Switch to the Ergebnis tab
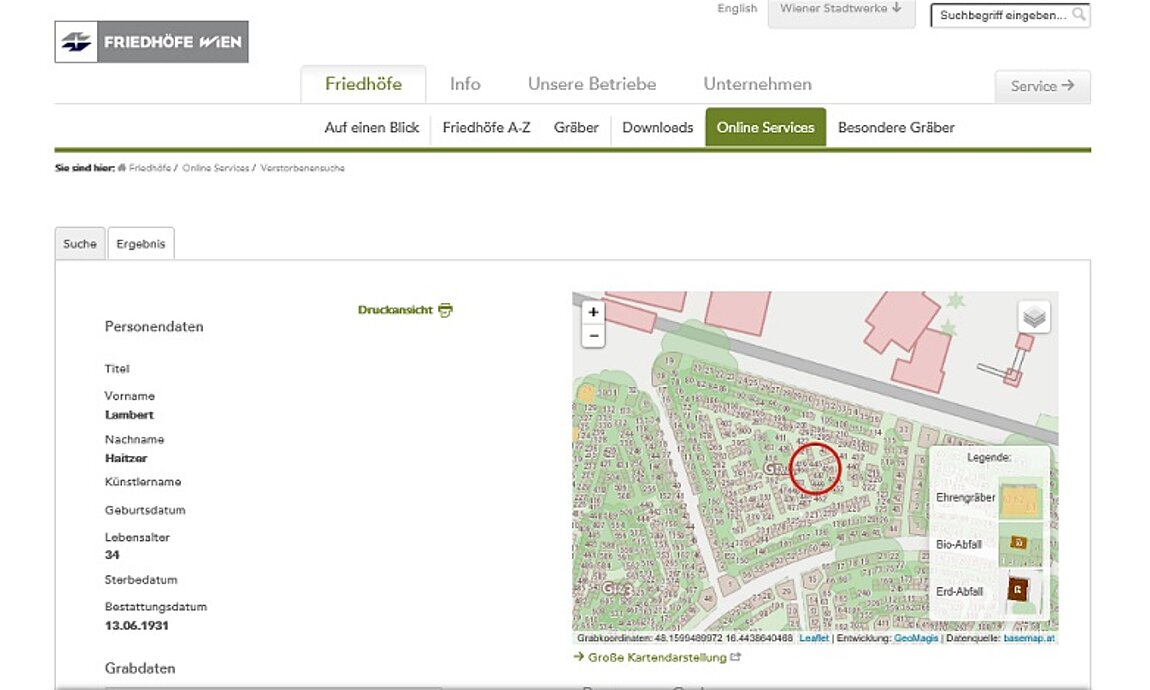This screenshot has height=690, width=1150. pos(141,243)
